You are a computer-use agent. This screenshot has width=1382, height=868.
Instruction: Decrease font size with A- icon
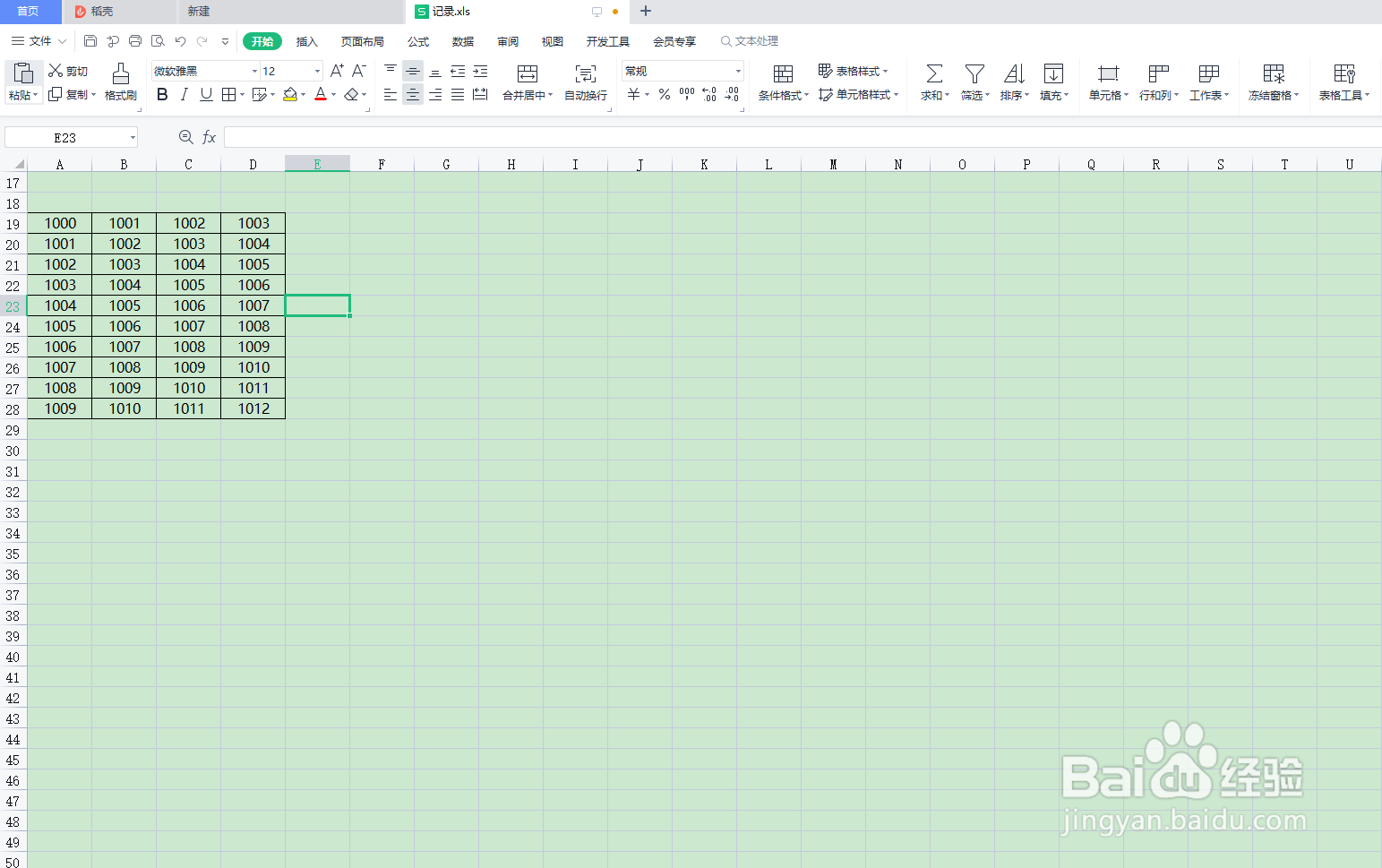point(359,71)
